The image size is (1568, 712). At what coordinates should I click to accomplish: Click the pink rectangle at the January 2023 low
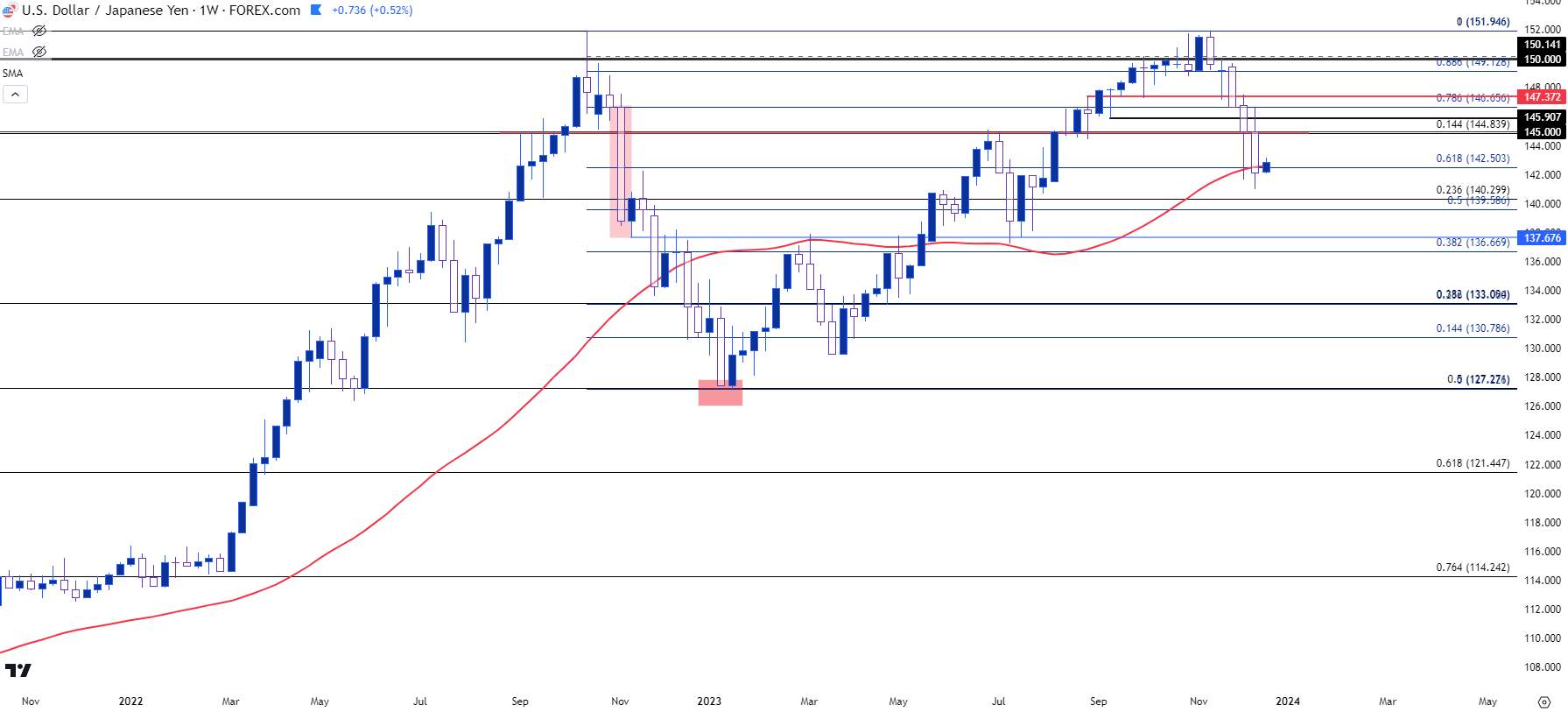[x=720, y=392]
